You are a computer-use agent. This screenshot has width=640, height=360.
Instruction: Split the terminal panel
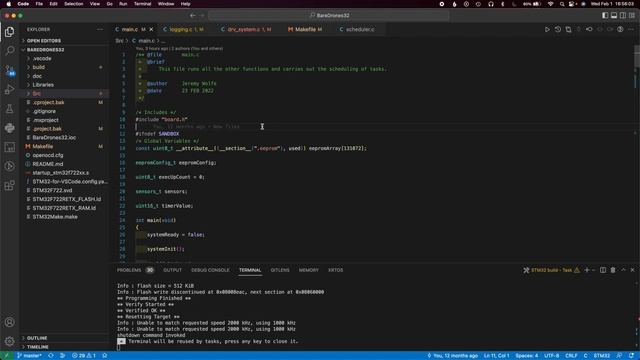[x=603, y=270]
